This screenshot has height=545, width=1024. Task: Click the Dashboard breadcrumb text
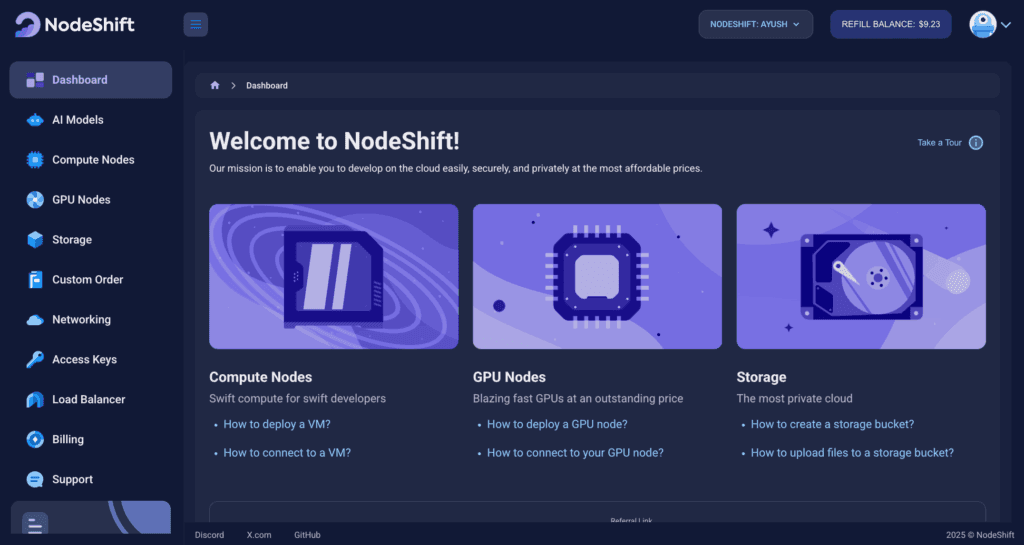click(x=266, y=86)
